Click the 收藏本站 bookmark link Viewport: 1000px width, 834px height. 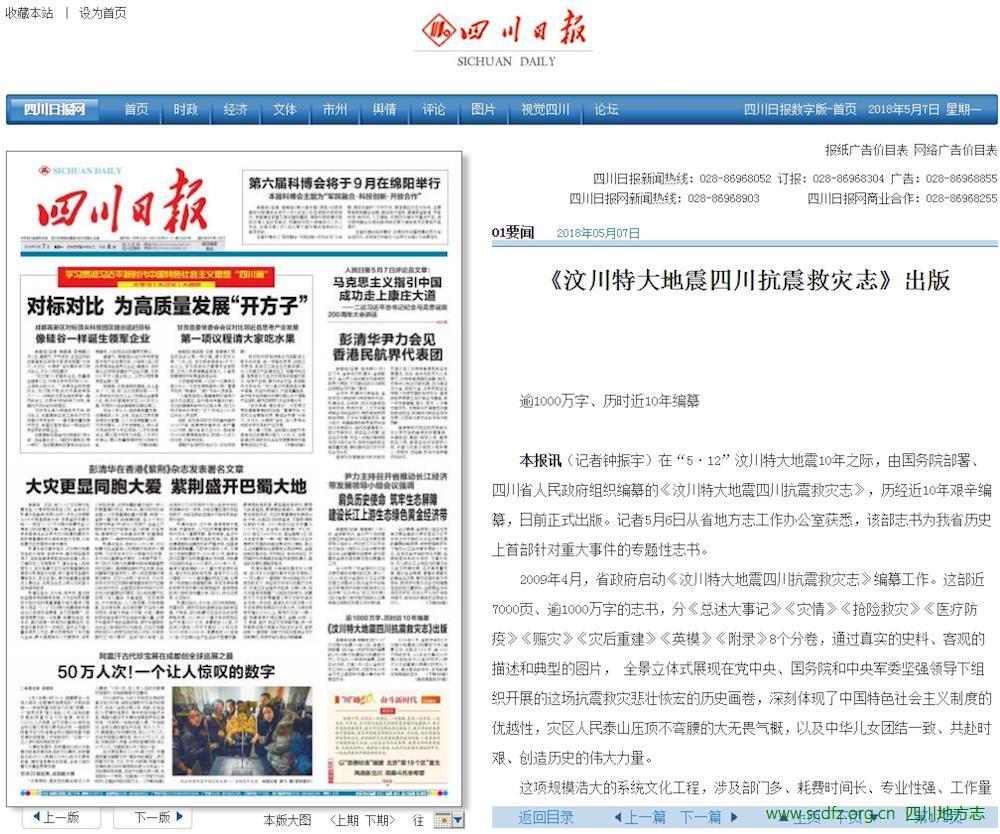tap(29, 13)
